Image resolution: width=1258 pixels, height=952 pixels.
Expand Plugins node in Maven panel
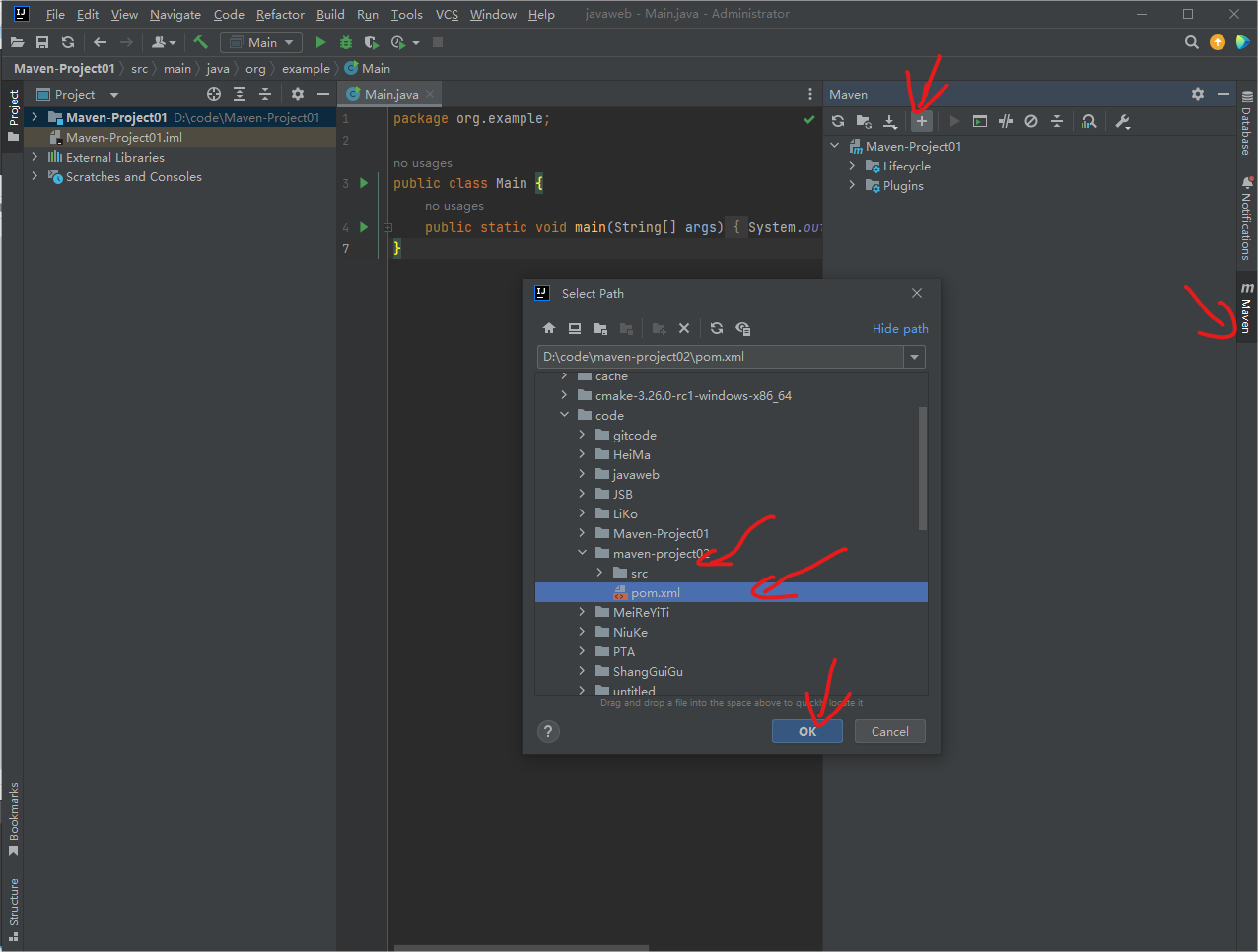pyautogui.click(x=852, y=185)
